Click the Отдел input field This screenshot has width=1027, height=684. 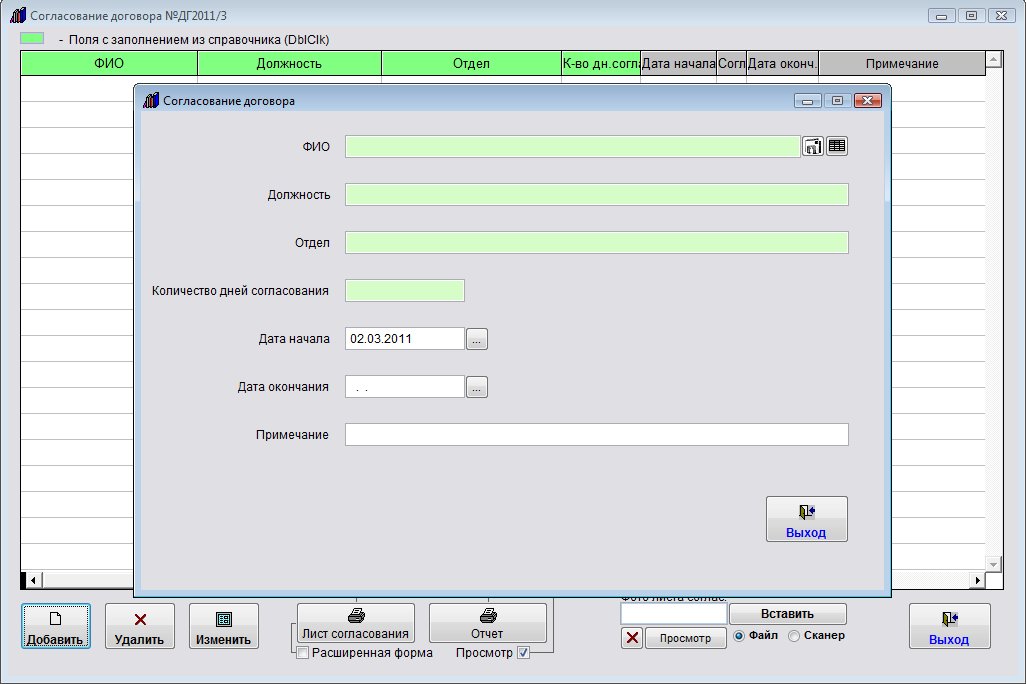[597, 242]
